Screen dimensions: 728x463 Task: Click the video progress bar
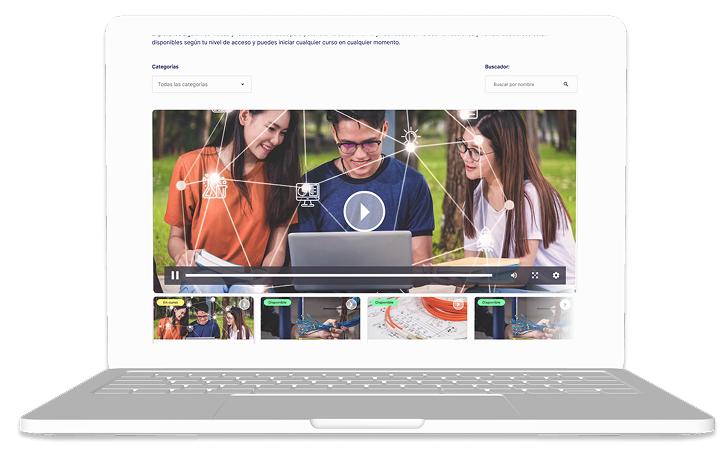340,275
